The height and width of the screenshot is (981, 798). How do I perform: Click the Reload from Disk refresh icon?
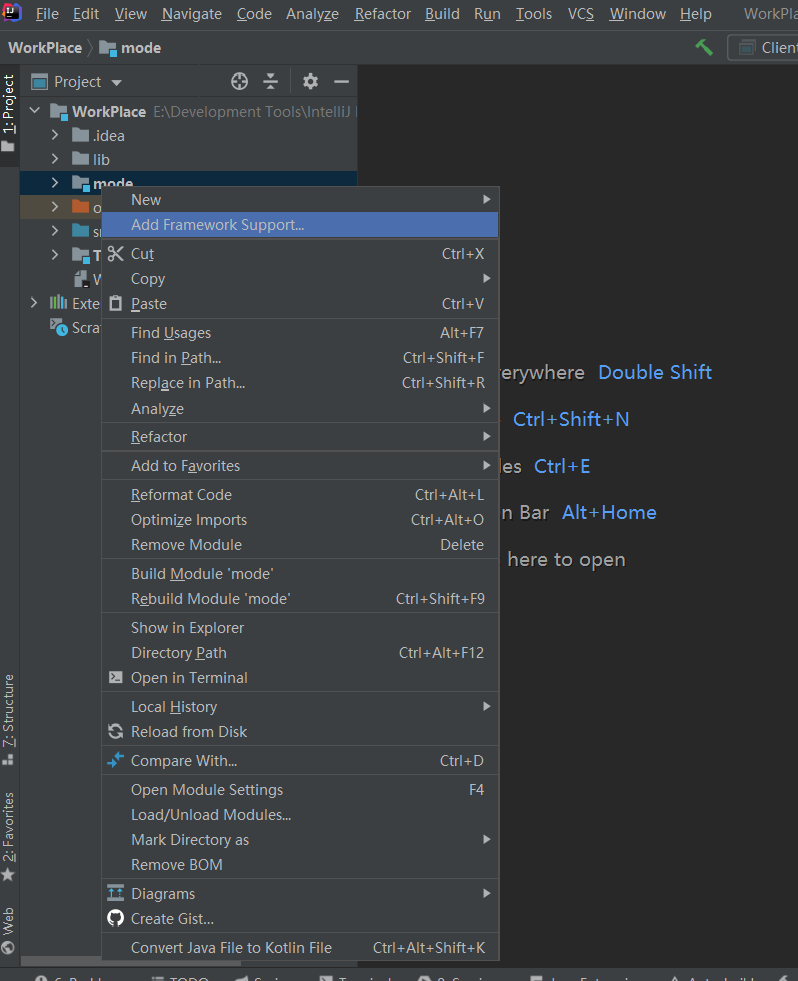point(116,731)
